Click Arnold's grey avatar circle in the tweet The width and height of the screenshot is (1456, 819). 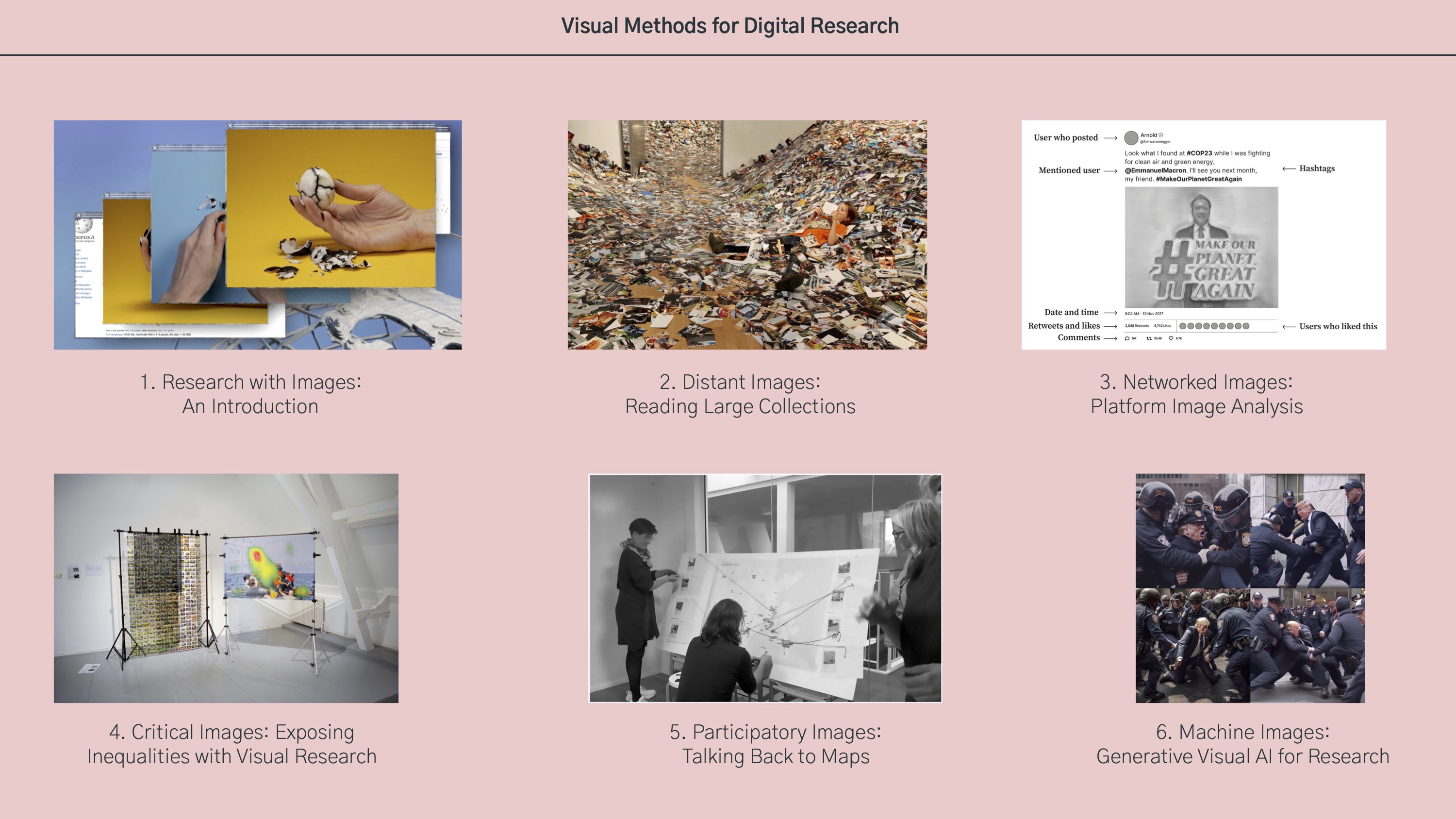point(1131,138)
